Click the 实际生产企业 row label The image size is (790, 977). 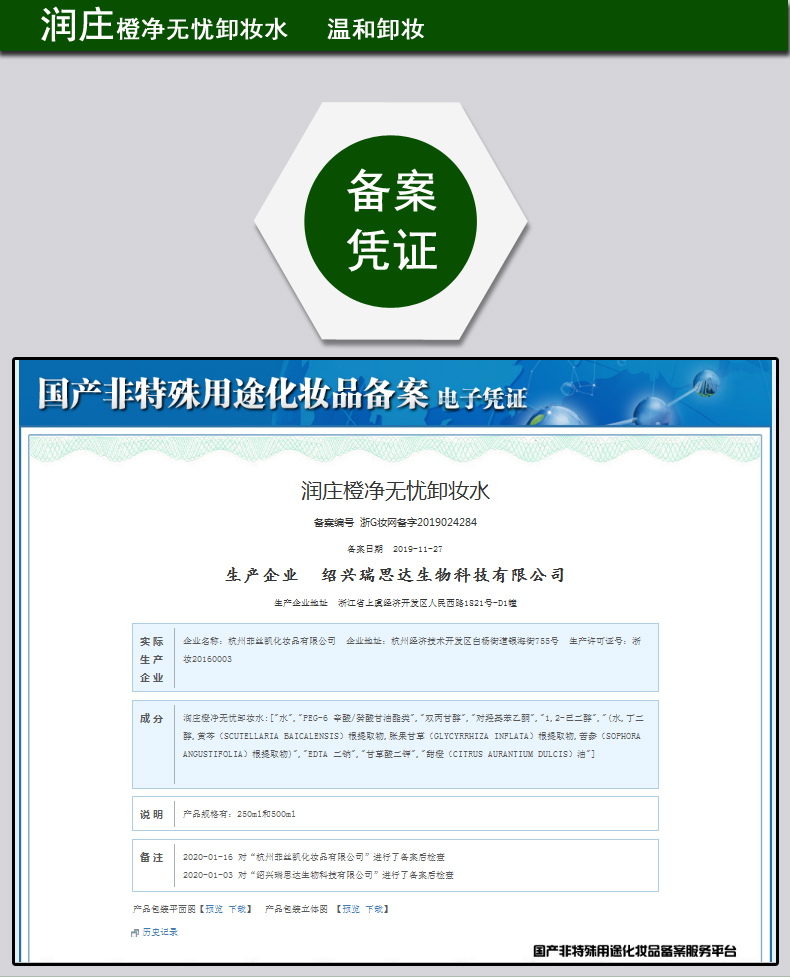click(151, 659)
